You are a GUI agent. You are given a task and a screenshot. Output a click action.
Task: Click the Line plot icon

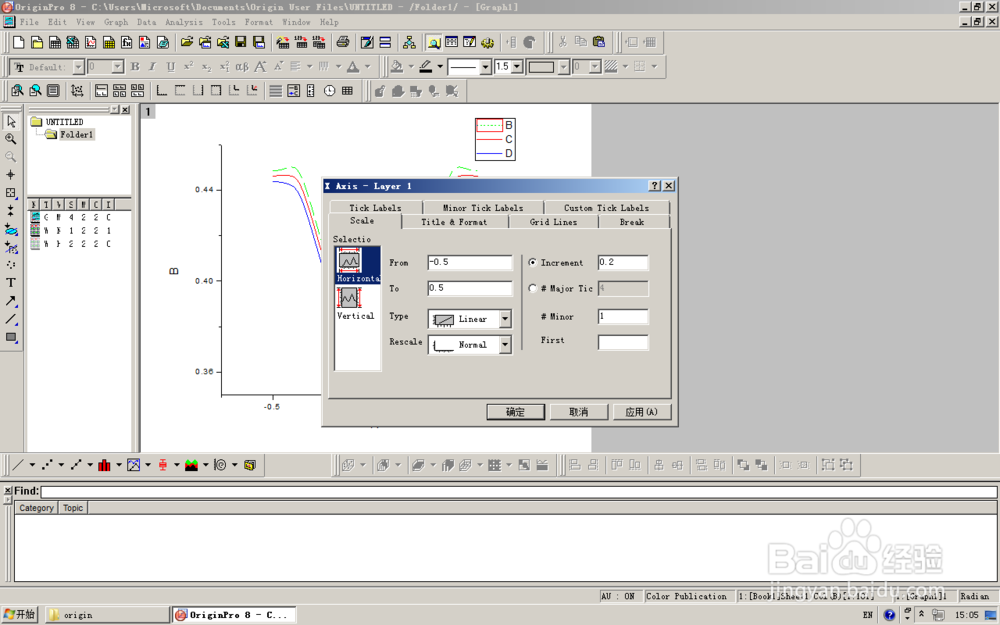pyautogui.click(x=18, y=465)
